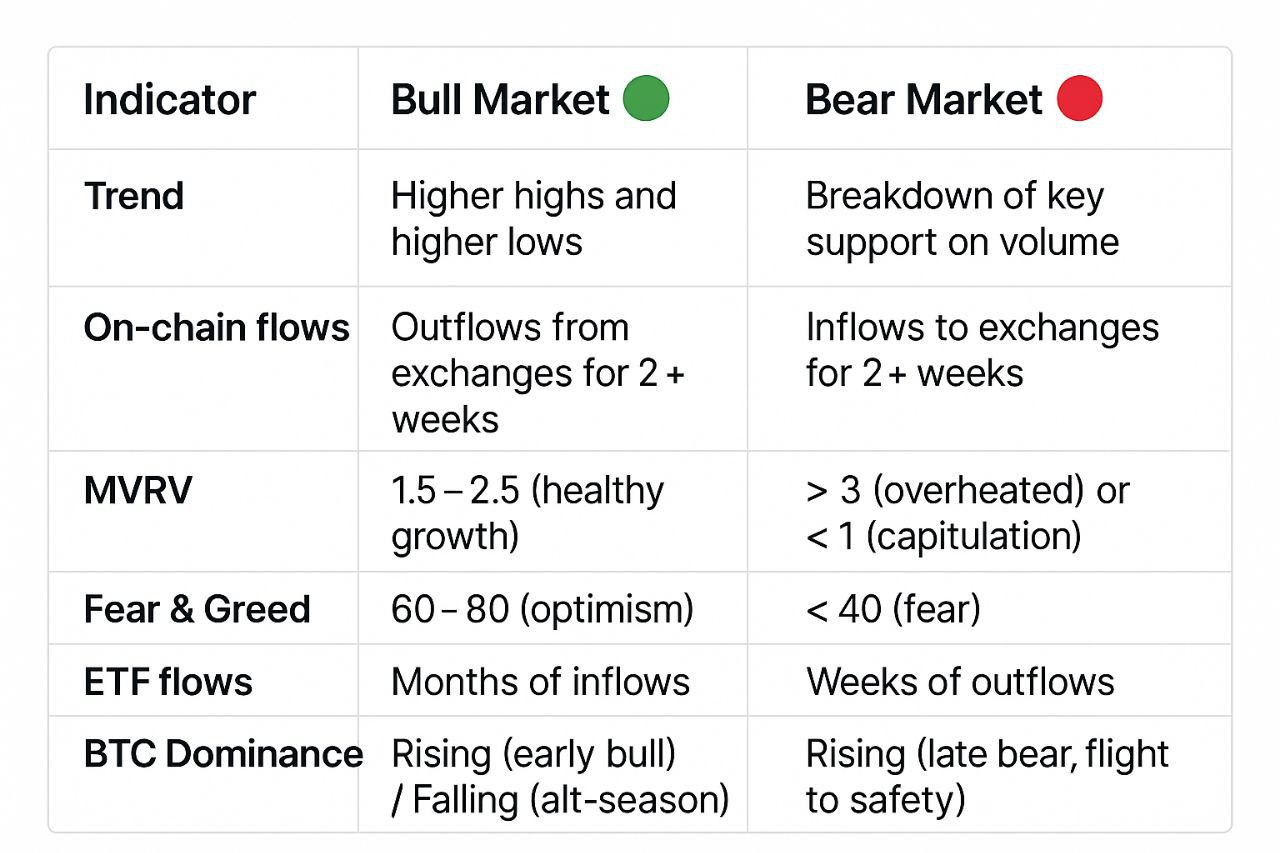Viewport: 1280px width, 853px height.
Task: Click the '1.5 – 2.5 (healthy growth)' cell
Action: (527, 513)
